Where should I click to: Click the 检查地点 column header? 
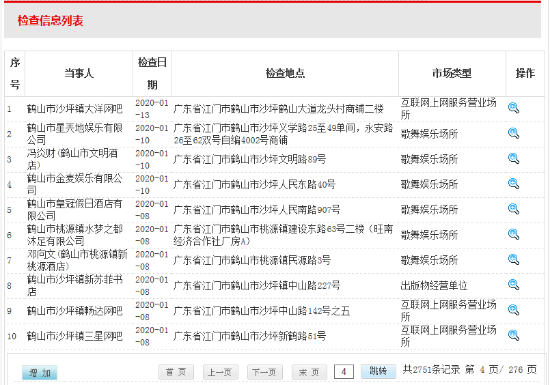pos(285,73)
